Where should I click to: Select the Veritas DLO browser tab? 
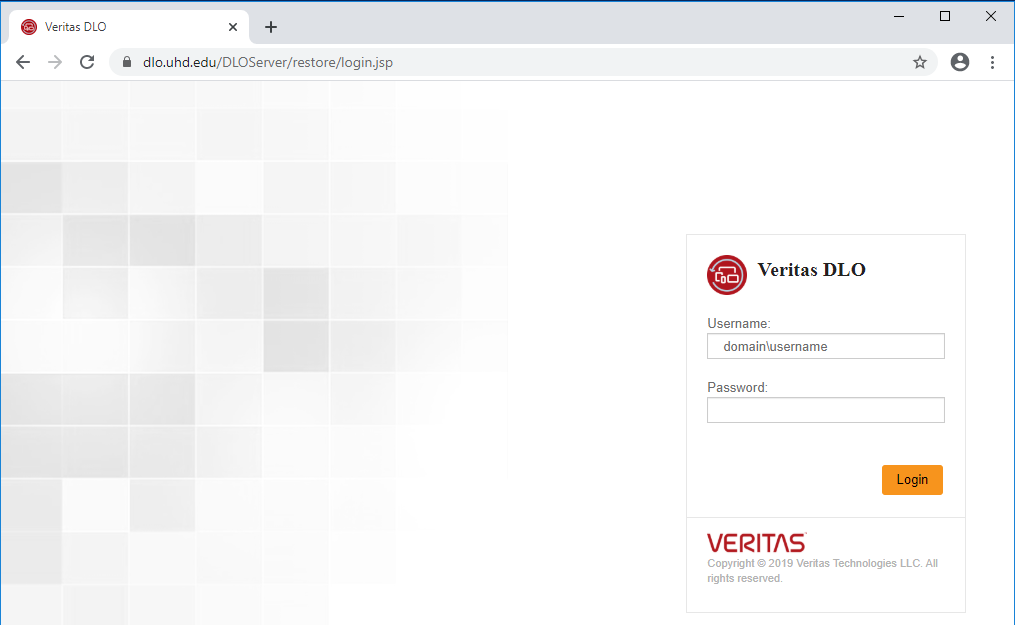point(129,27)
